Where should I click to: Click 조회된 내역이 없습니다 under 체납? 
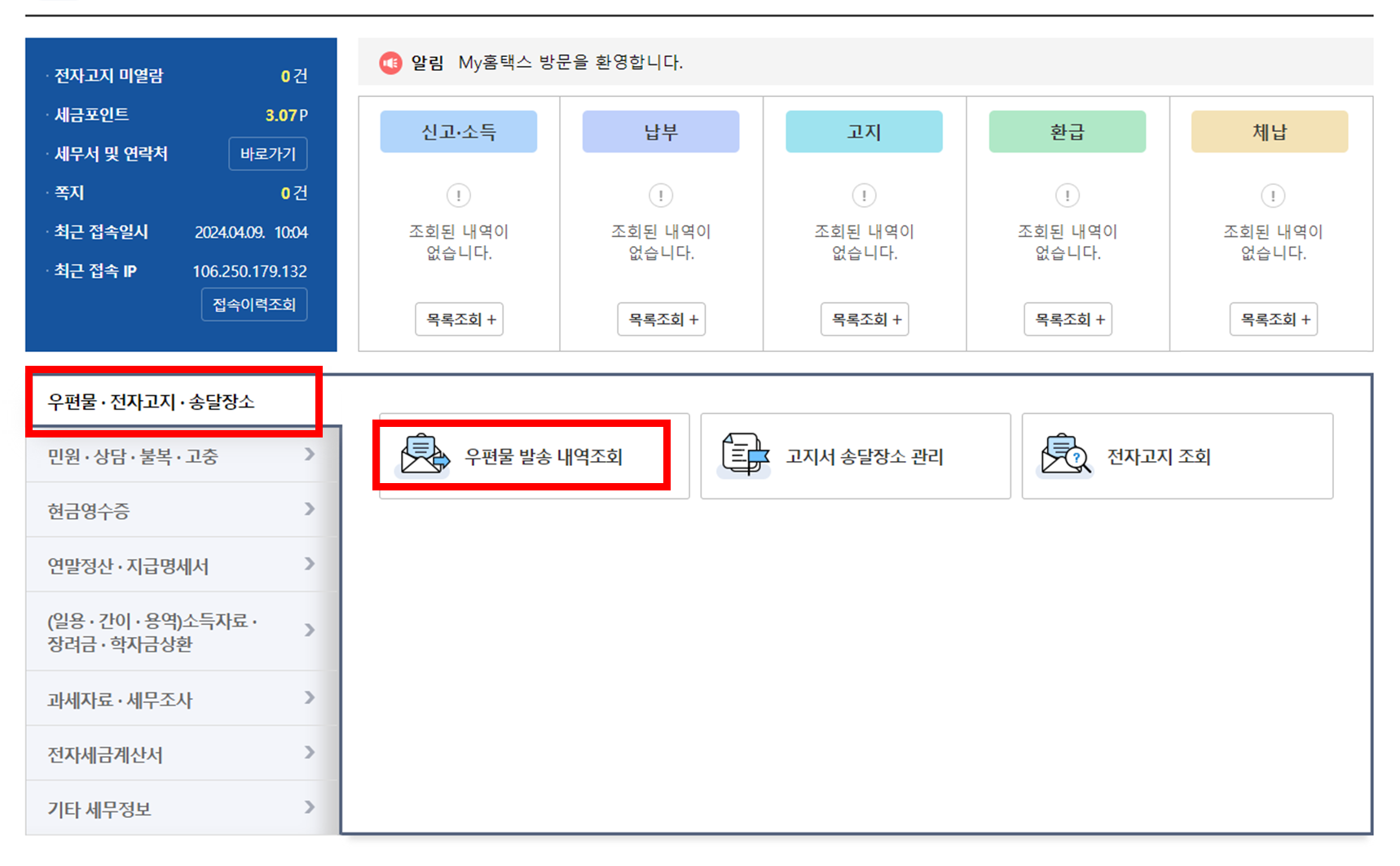pos(1273,242)
